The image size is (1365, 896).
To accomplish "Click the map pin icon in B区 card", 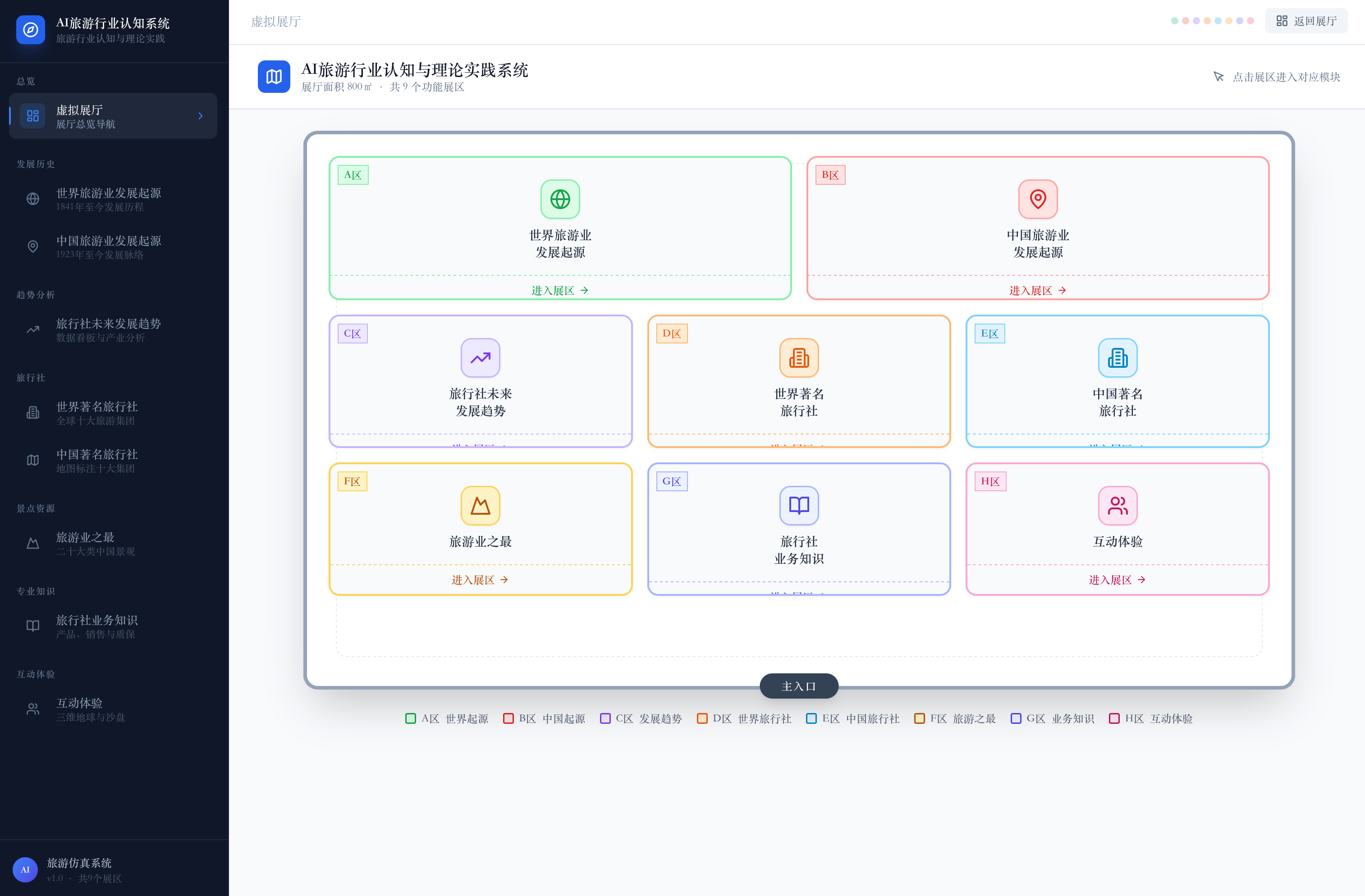I will 1038,199.
